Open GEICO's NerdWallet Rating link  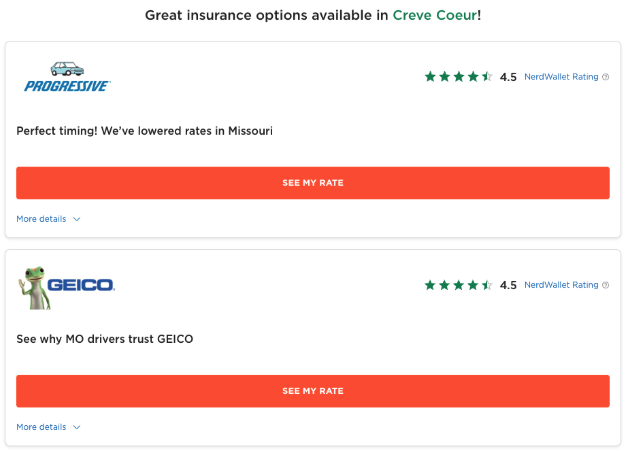pos(561,285)
